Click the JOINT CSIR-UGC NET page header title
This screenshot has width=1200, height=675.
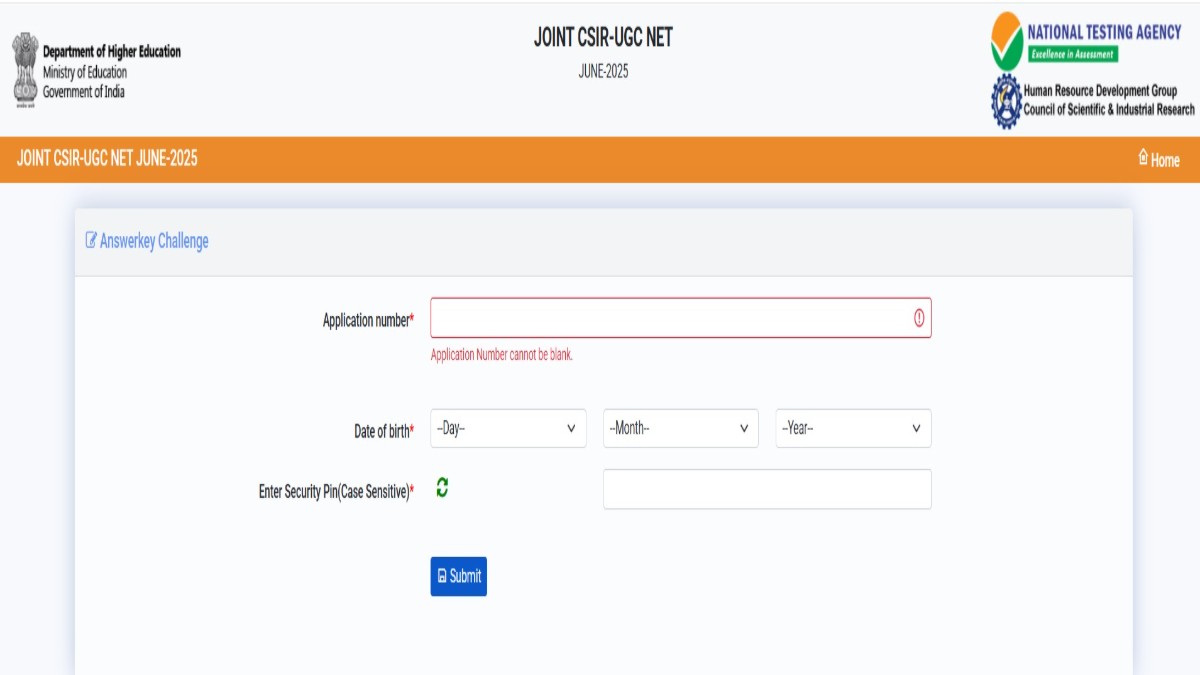coord(603,38)
